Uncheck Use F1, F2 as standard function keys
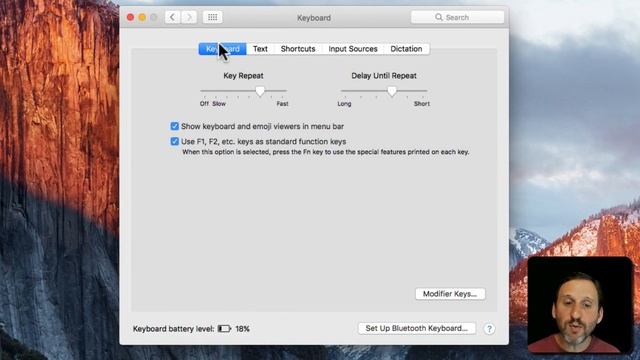 coord(175,141)
